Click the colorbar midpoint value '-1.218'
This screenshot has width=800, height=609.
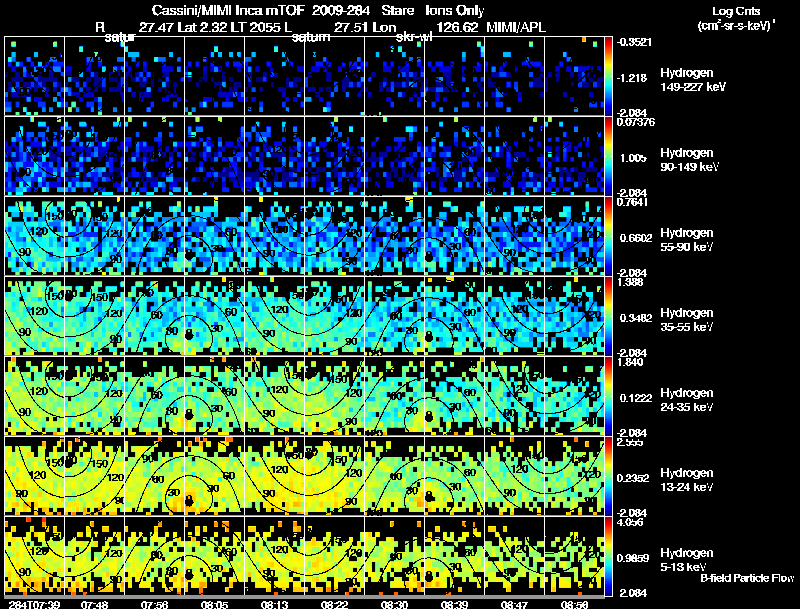tap(632, 78)
